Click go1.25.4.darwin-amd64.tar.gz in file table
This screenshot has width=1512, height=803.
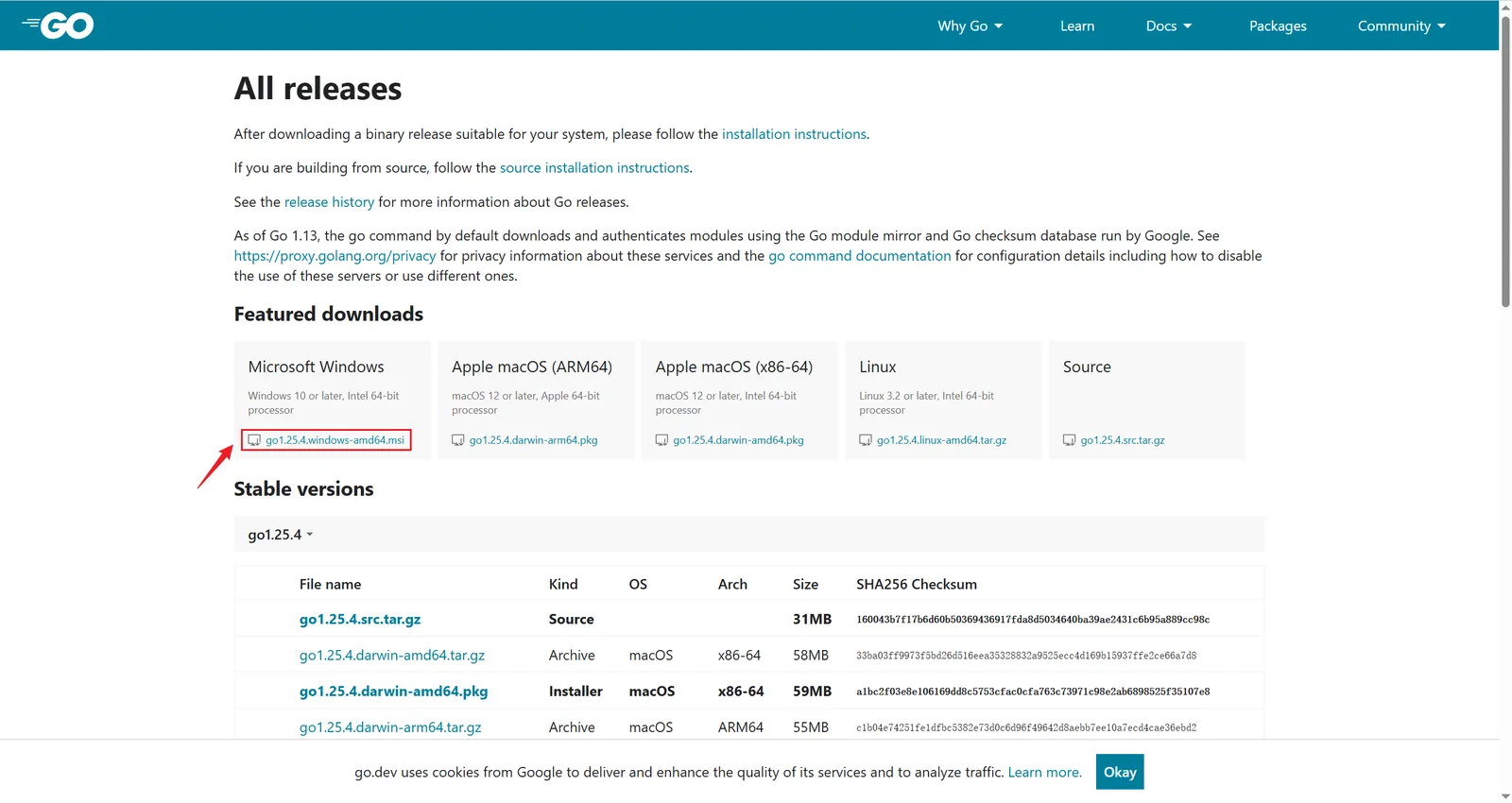pos(392,656)
